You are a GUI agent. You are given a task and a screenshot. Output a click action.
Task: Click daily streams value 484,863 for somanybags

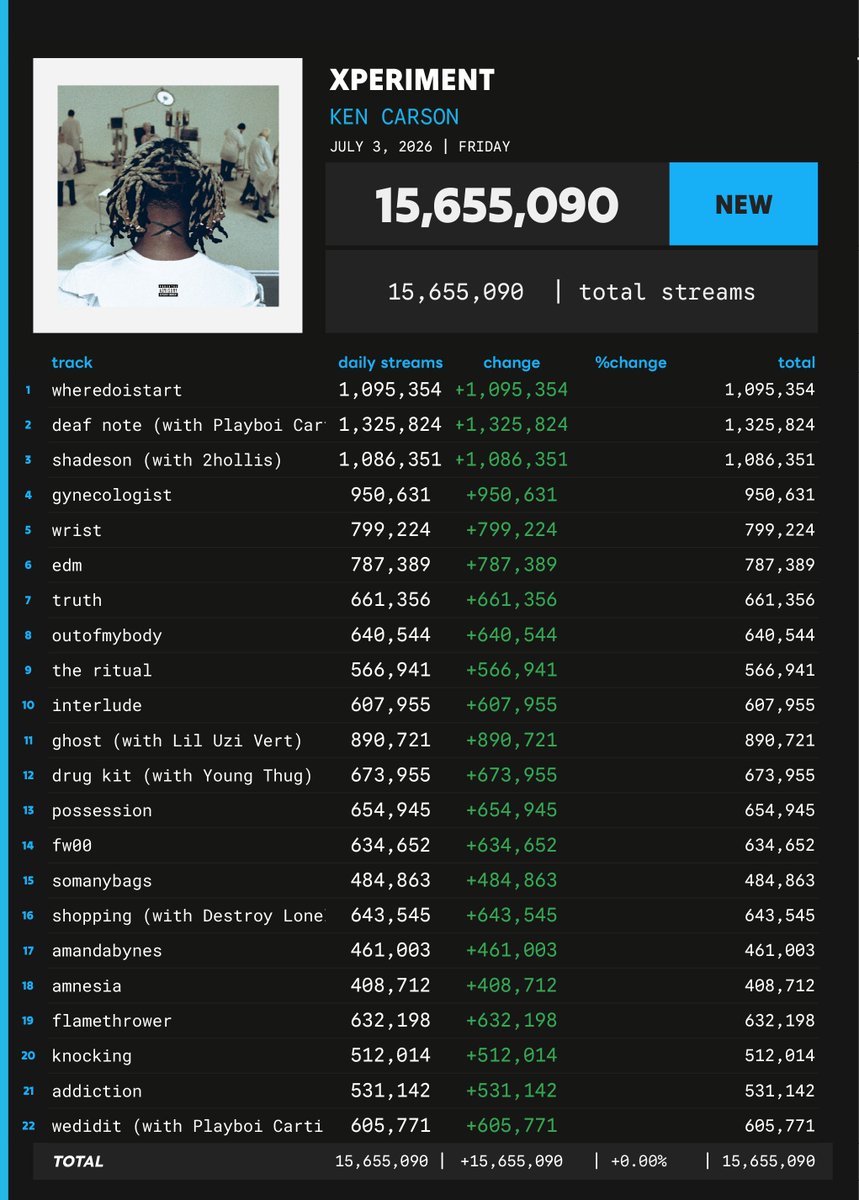coord(390,881)
